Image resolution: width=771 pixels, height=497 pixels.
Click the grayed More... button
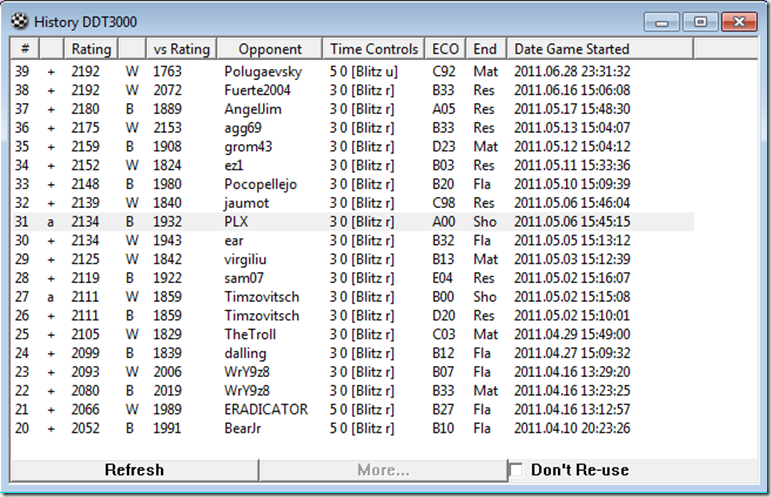coord(383,470)
